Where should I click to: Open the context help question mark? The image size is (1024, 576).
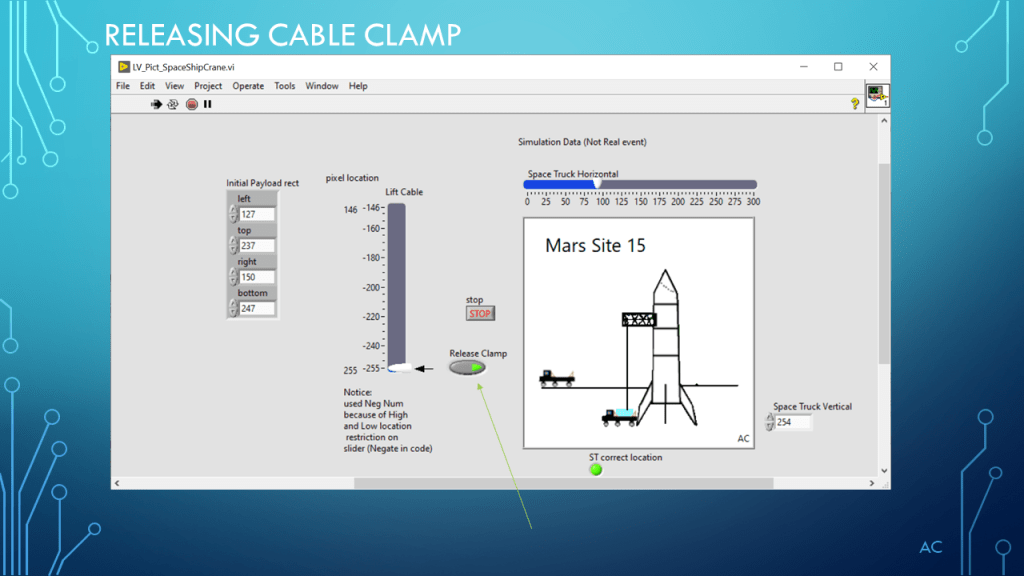coord(855,103)
